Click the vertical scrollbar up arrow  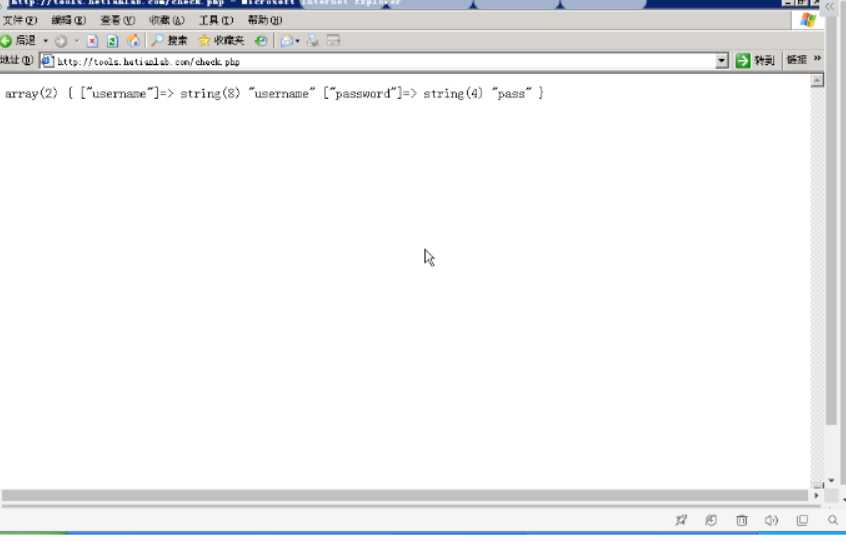coord(817,81)
